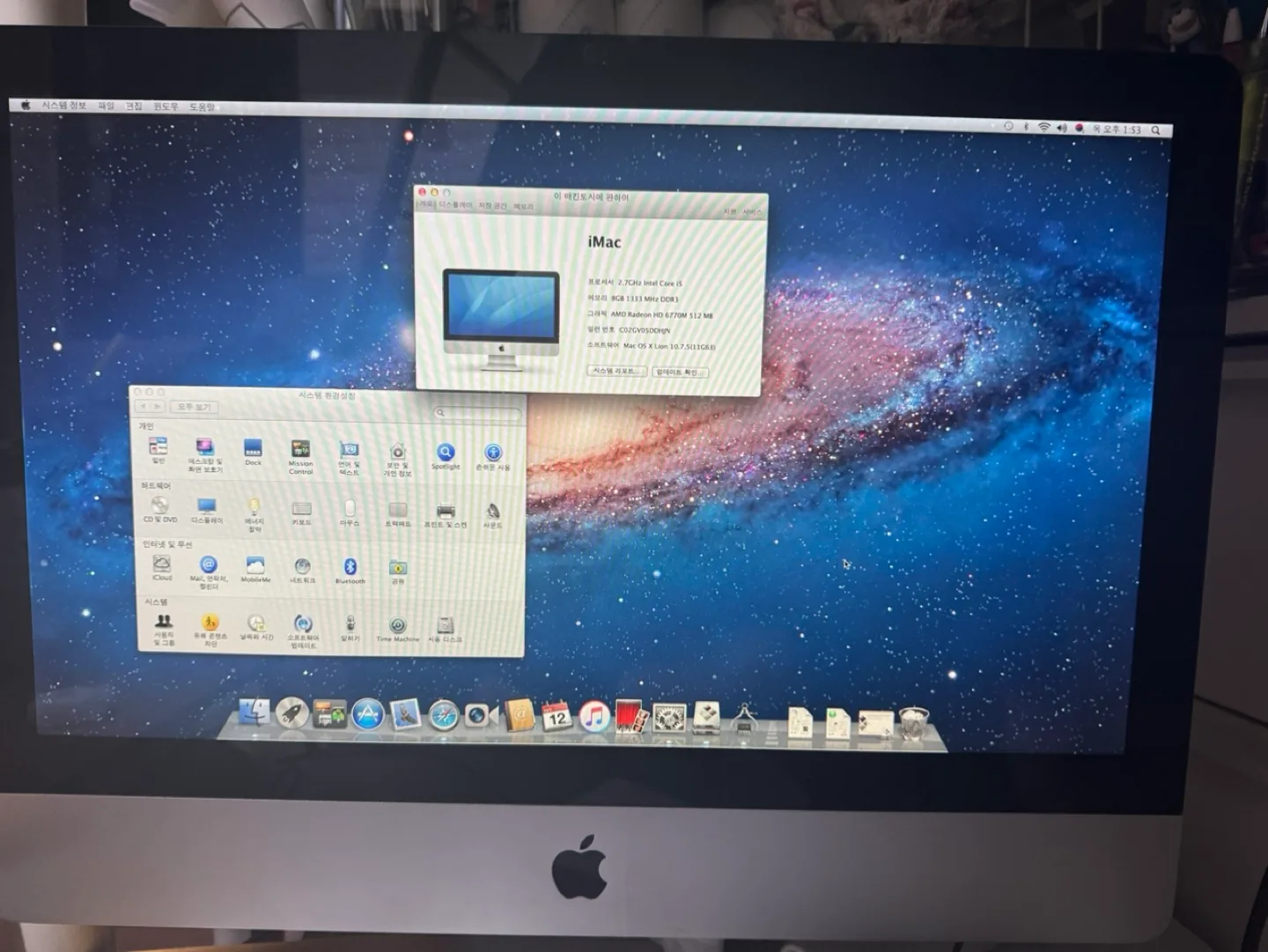Open Spotlight preferences pane
This screenshot has height=952, width=1268.
tap(446, 456)
